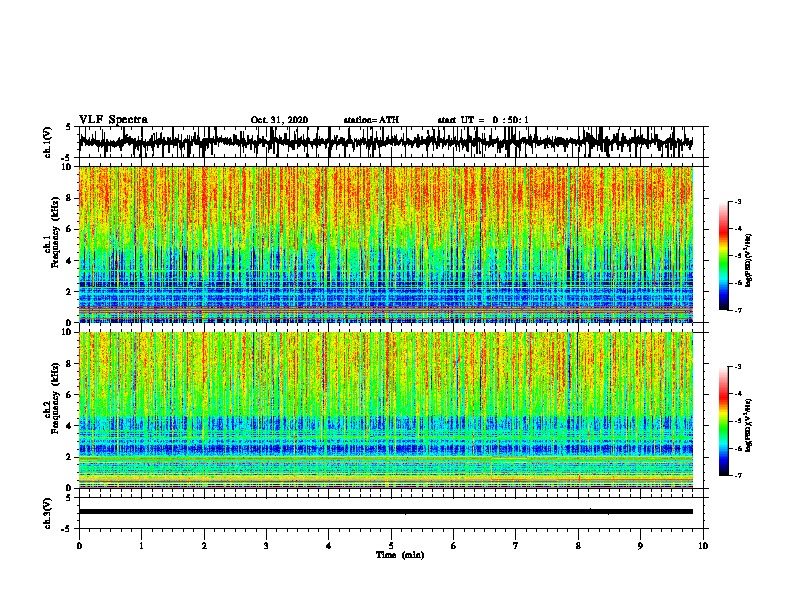
Task: Click the "-3" label on ch.1 color bar
Action: pyautogui.click(x=738, y=201)
